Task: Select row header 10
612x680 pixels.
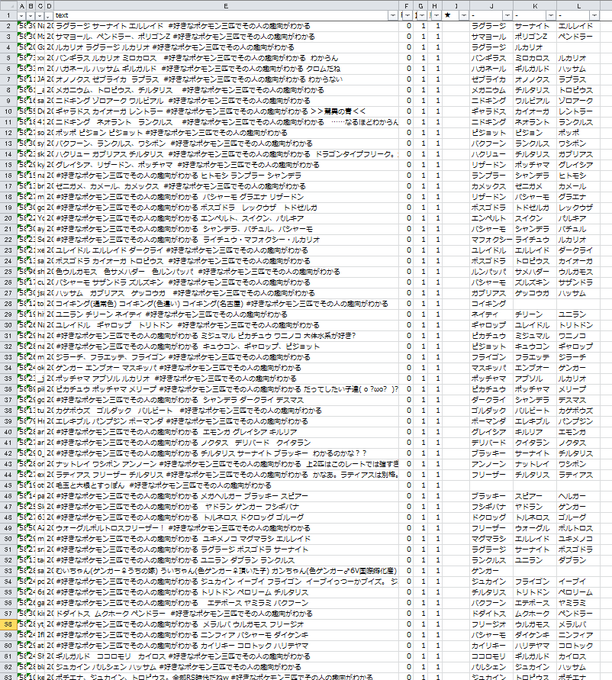Action: 9,111
